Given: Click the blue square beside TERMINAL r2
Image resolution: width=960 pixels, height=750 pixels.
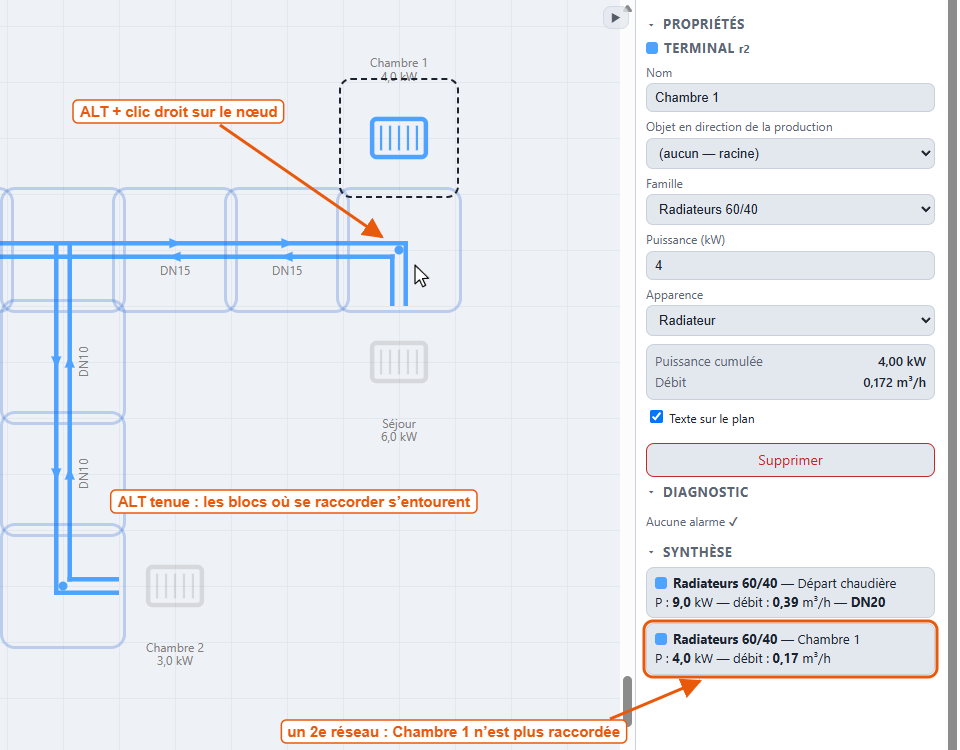Looking at the screenshot, I should (652, 48).
